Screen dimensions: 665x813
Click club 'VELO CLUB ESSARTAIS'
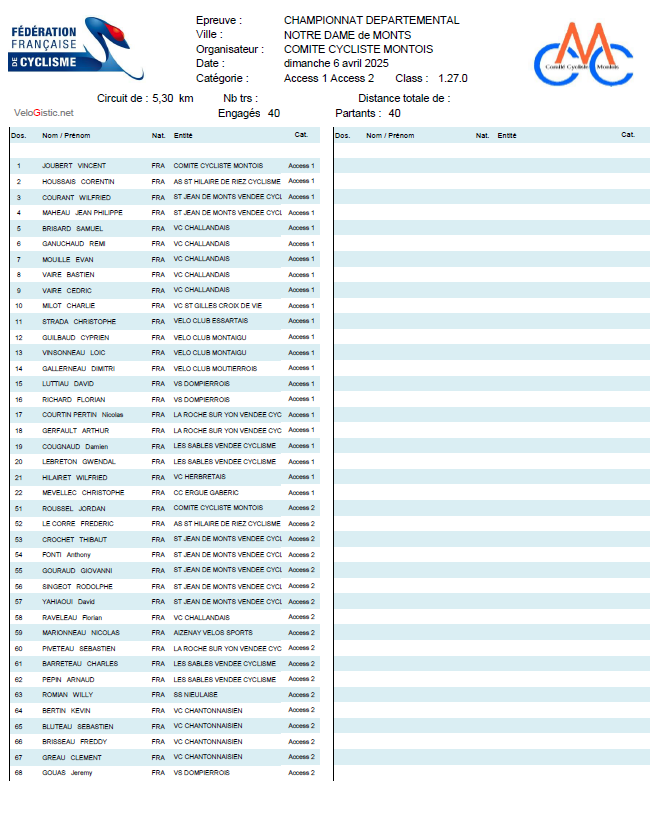pyautogui.click(x=210, y=321)
